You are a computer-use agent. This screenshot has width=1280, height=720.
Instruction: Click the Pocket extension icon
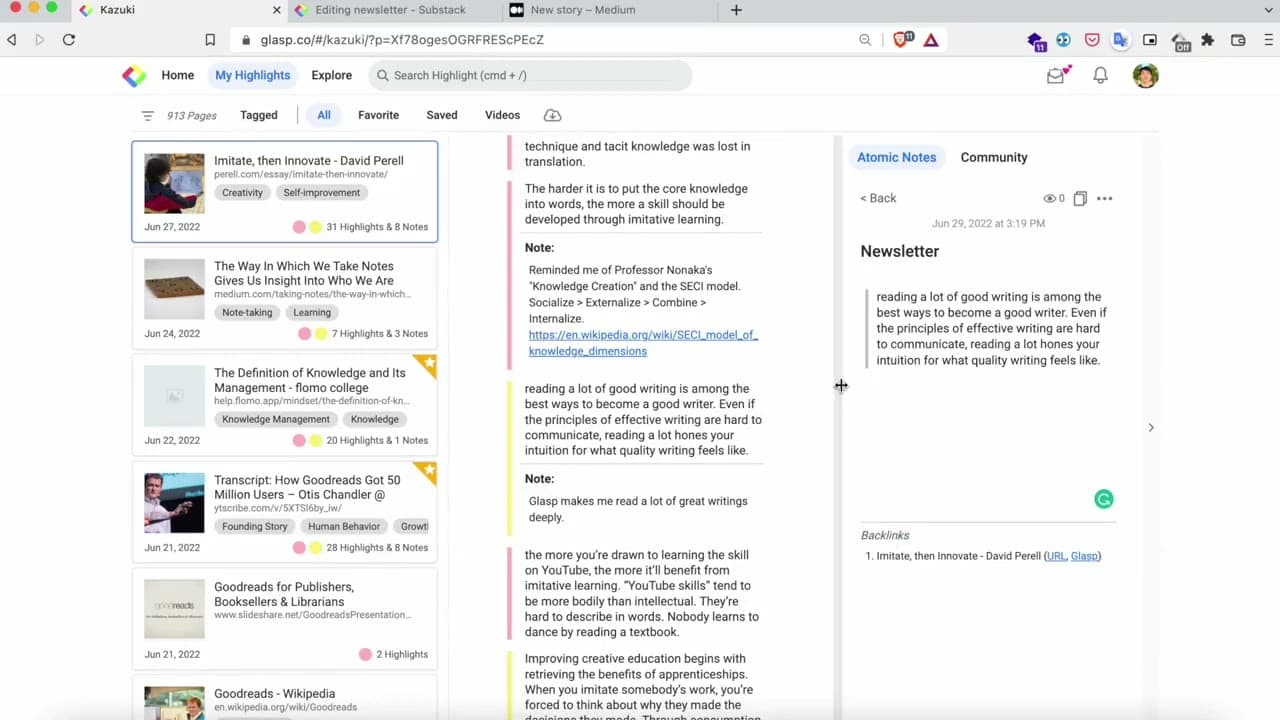point(1091,40)
